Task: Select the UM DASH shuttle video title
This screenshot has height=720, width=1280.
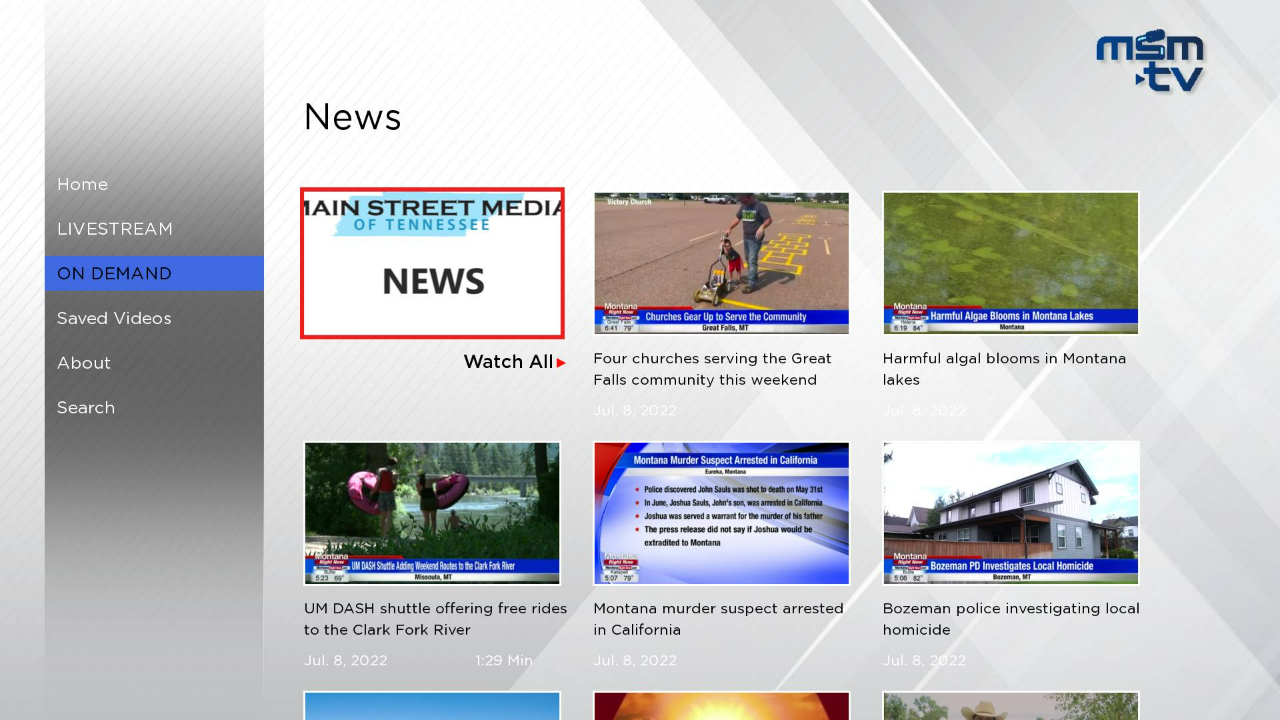Action: (435, 619)
